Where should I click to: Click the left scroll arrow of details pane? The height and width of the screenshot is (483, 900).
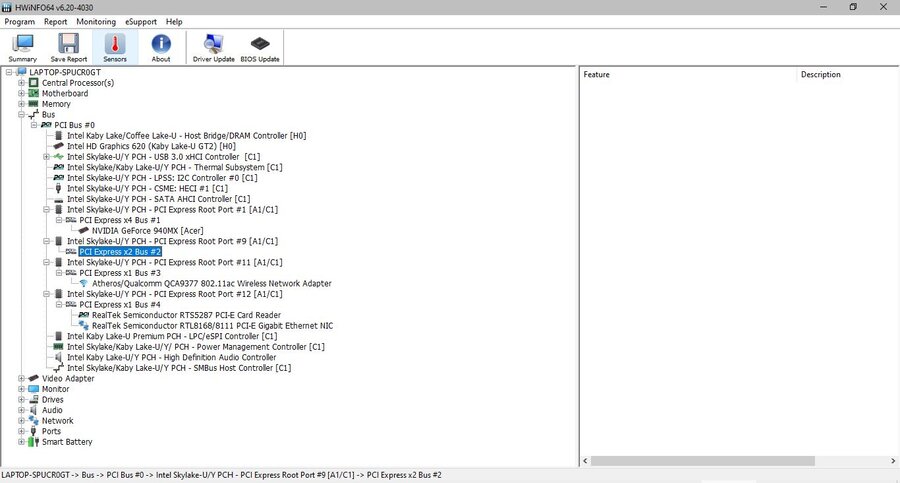[585, 461]
